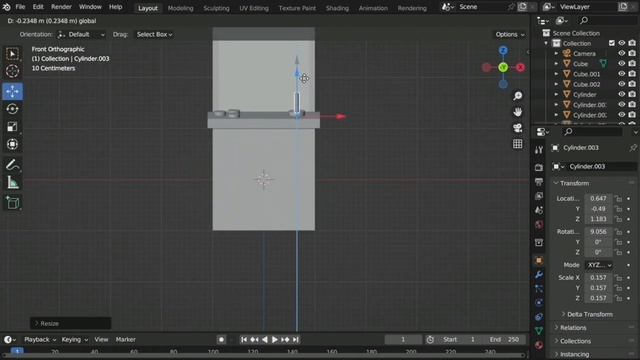640x360 pixels.
Task: Click the X axis on navigation gizmo
Action: [x=520, y=67]
